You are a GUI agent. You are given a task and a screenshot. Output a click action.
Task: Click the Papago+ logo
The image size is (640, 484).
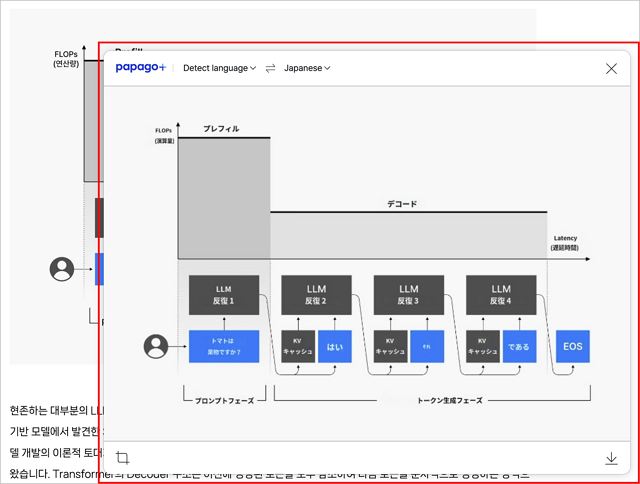[x=141, y=68]
